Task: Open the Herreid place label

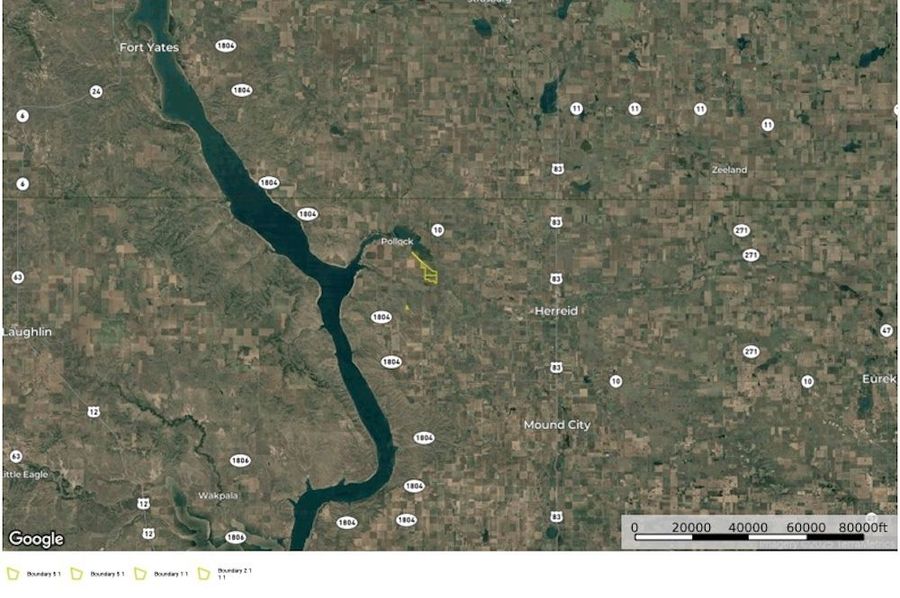Action: tap(556, 311)
